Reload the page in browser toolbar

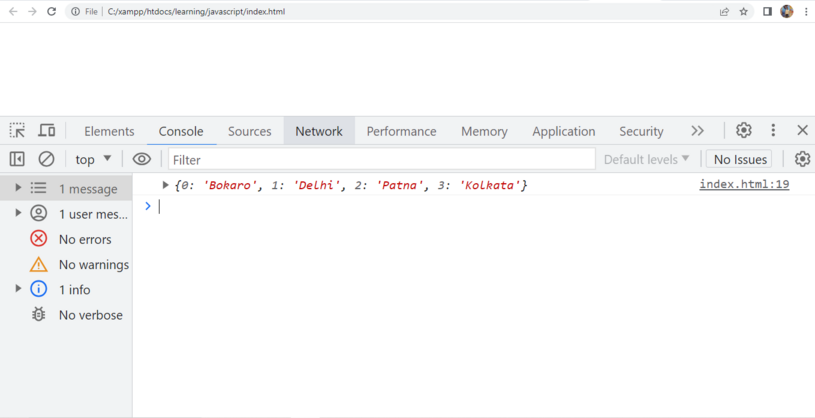click(51, 12)
